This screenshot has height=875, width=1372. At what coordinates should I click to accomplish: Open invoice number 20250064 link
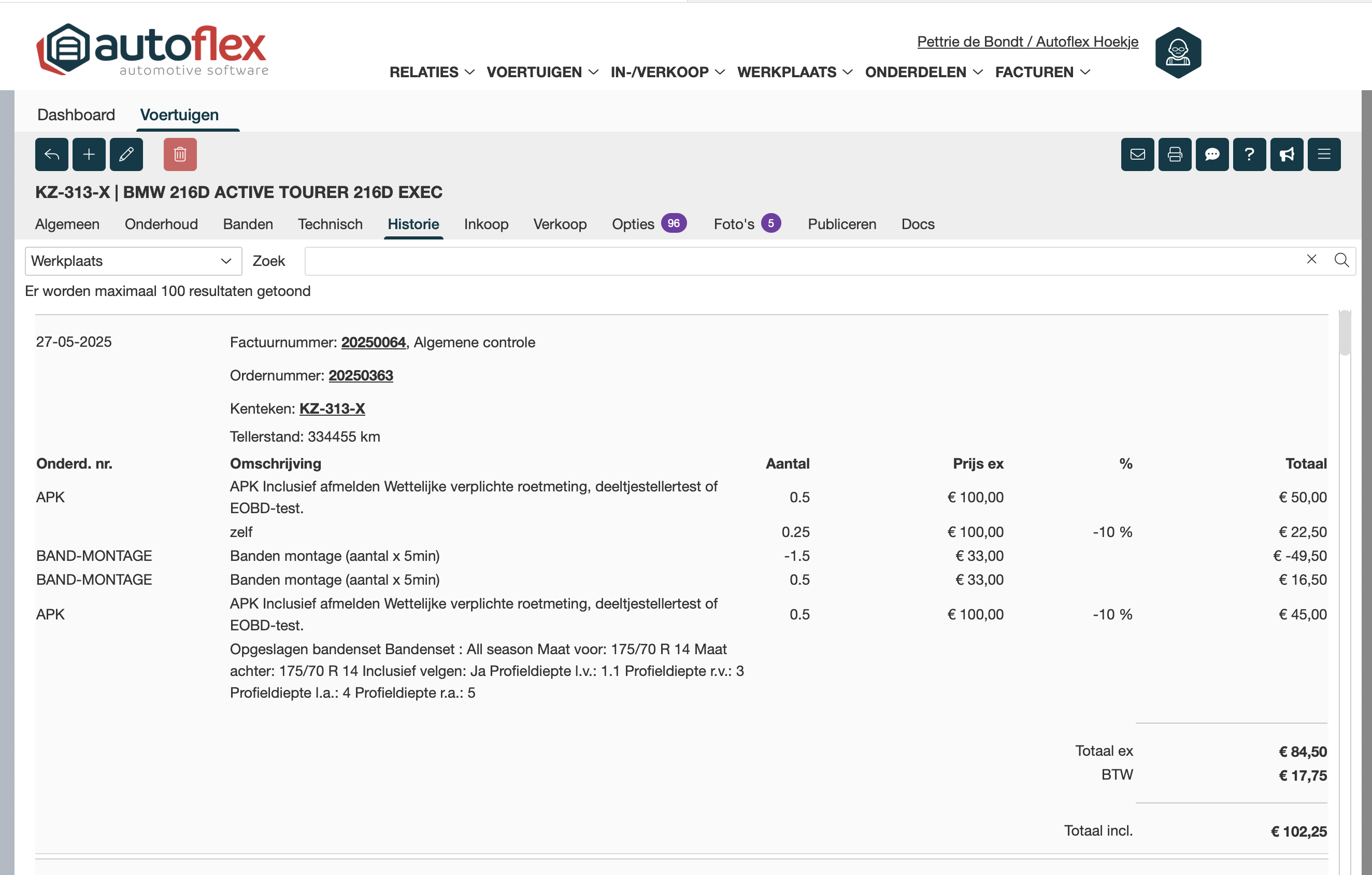click(373, 342)
